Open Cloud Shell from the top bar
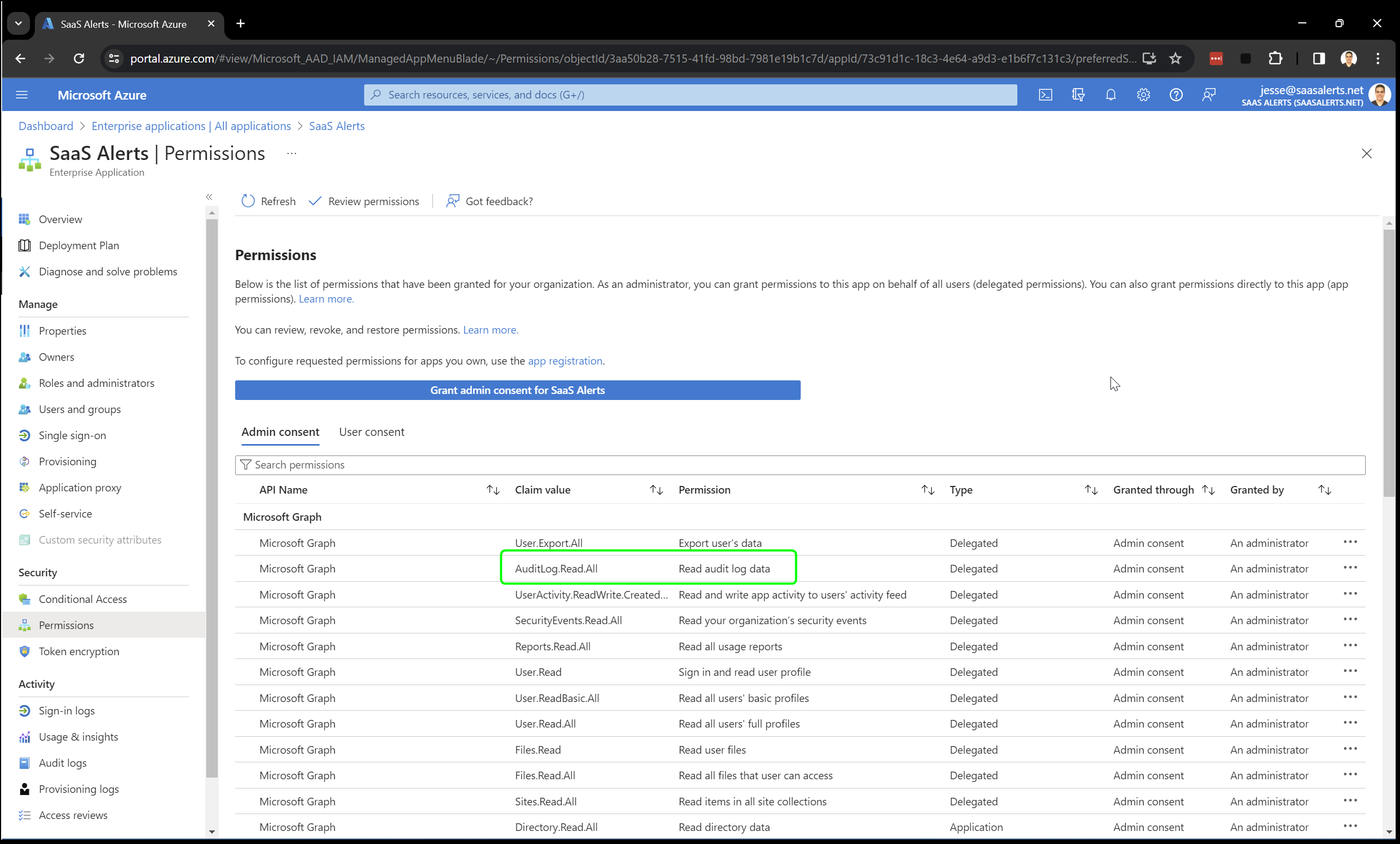The height and width of the screenshot is (844, 1400). pyautogui.click(x=1046, y=95)
